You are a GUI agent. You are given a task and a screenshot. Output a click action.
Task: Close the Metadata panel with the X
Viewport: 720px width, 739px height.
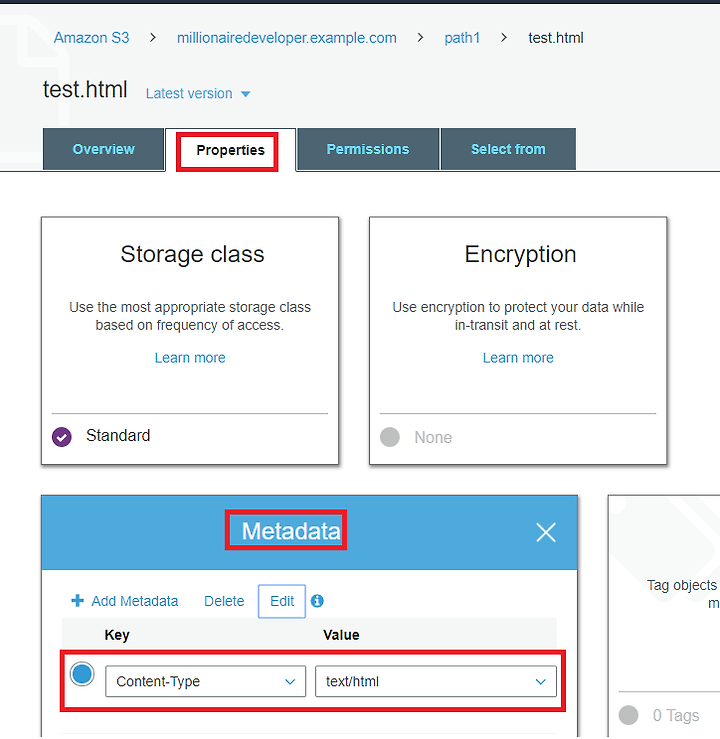pyautogui.click(x=546, y=533)
